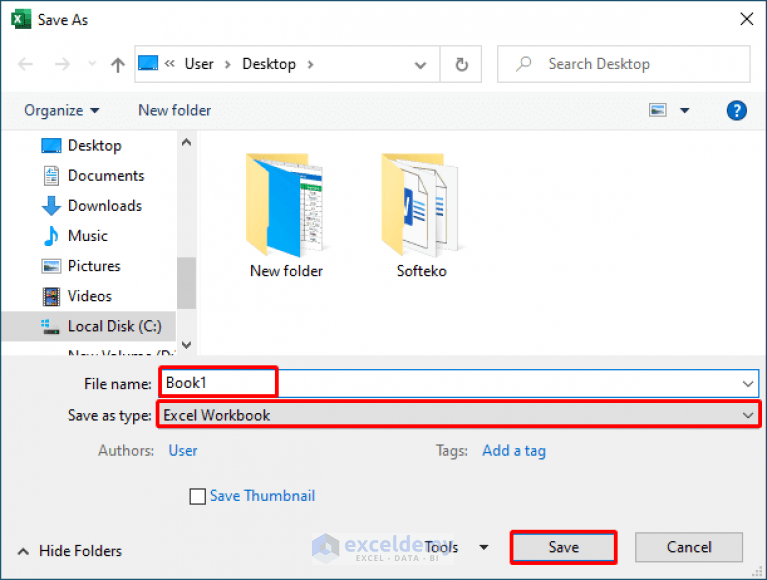Select the New folder thumbnail
767x580 pixels.
pyautogui.click(x=286, y=205)
